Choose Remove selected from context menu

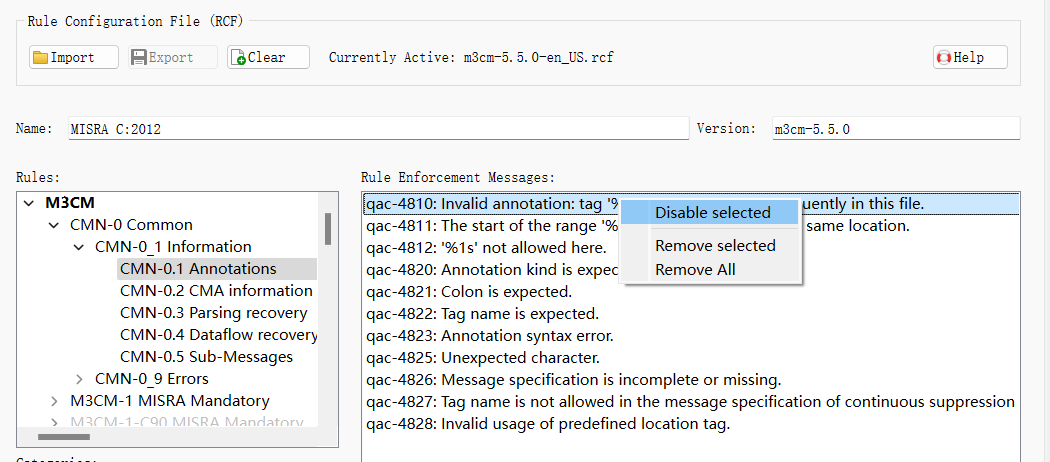[x=714, y=246]
